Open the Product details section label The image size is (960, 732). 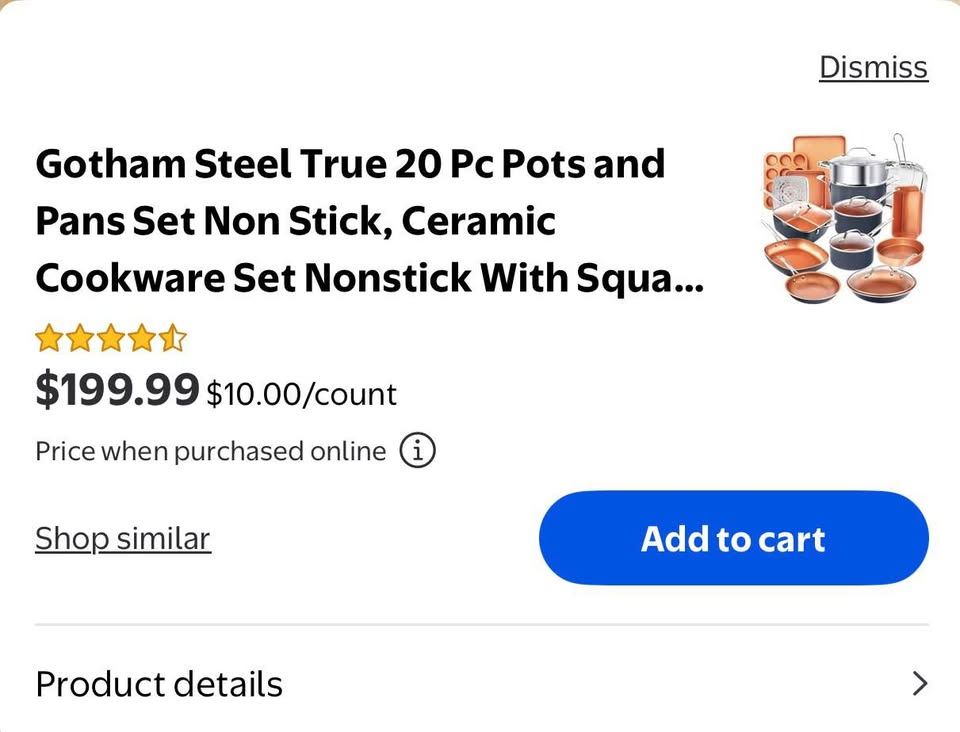[x=159, y=684]
